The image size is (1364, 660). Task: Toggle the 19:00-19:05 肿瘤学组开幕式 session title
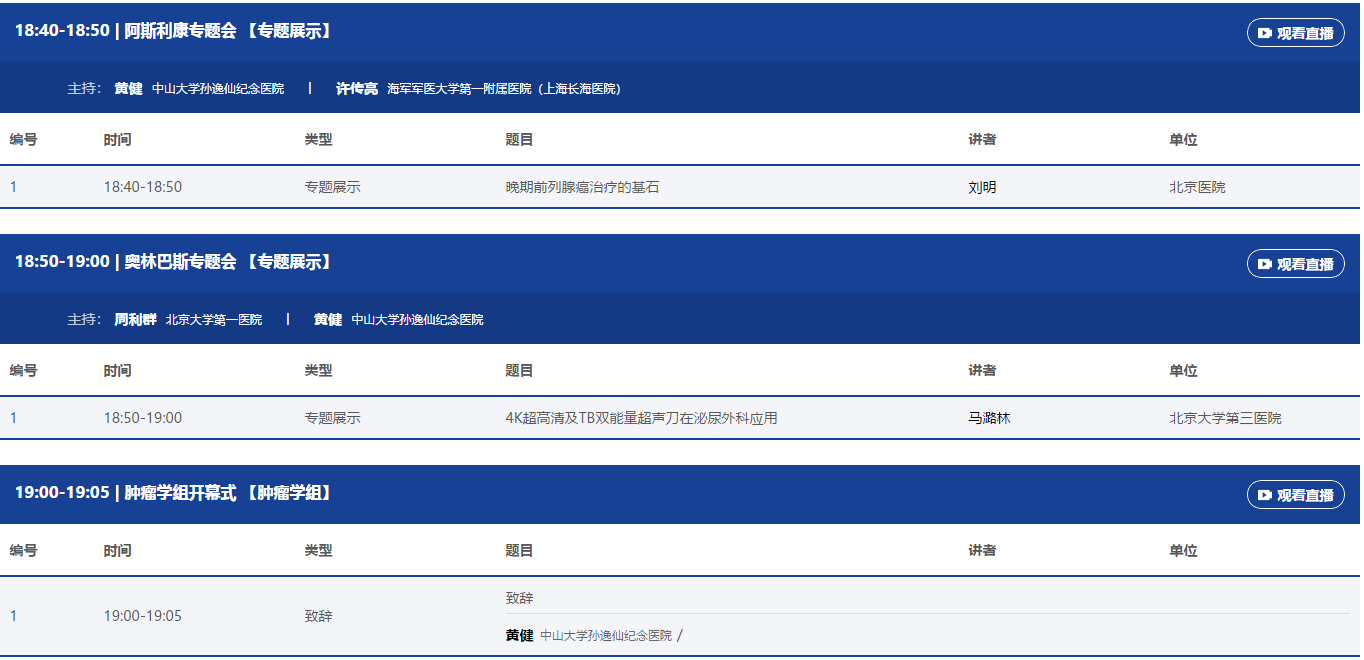point(173,493)
